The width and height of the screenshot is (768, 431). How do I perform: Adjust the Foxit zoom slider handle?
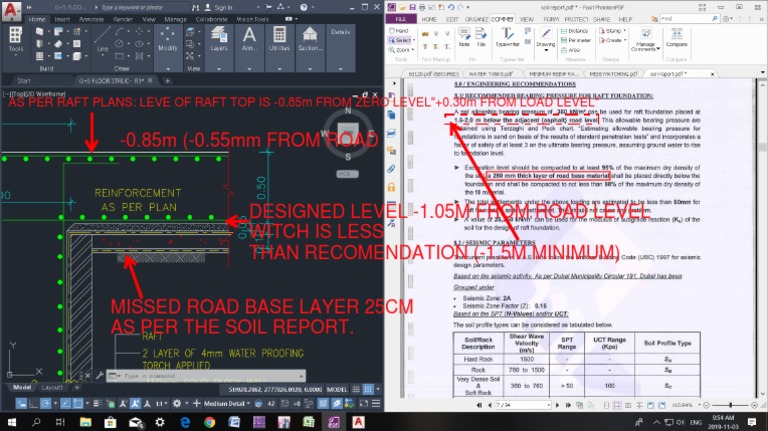coord(730,405)
